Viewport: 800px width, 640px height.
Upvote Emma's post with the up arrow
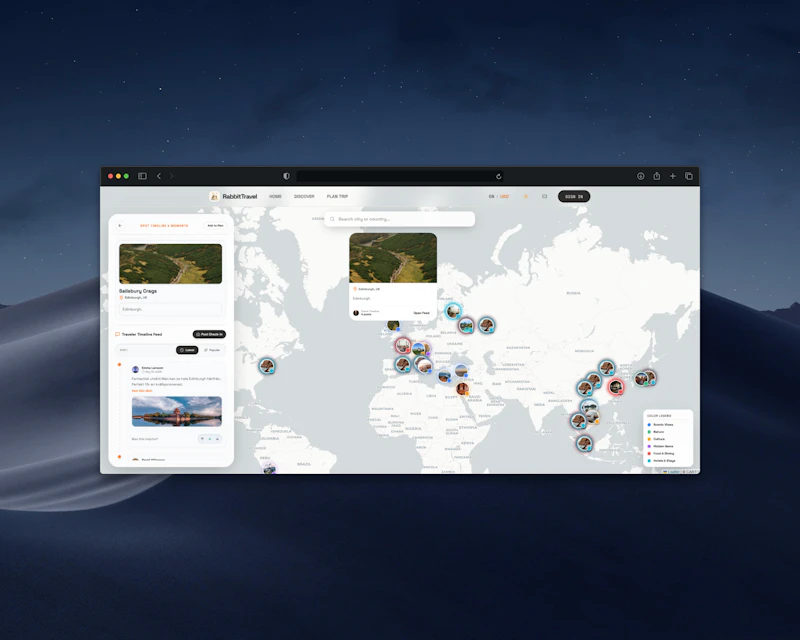(x=203, y=439)
